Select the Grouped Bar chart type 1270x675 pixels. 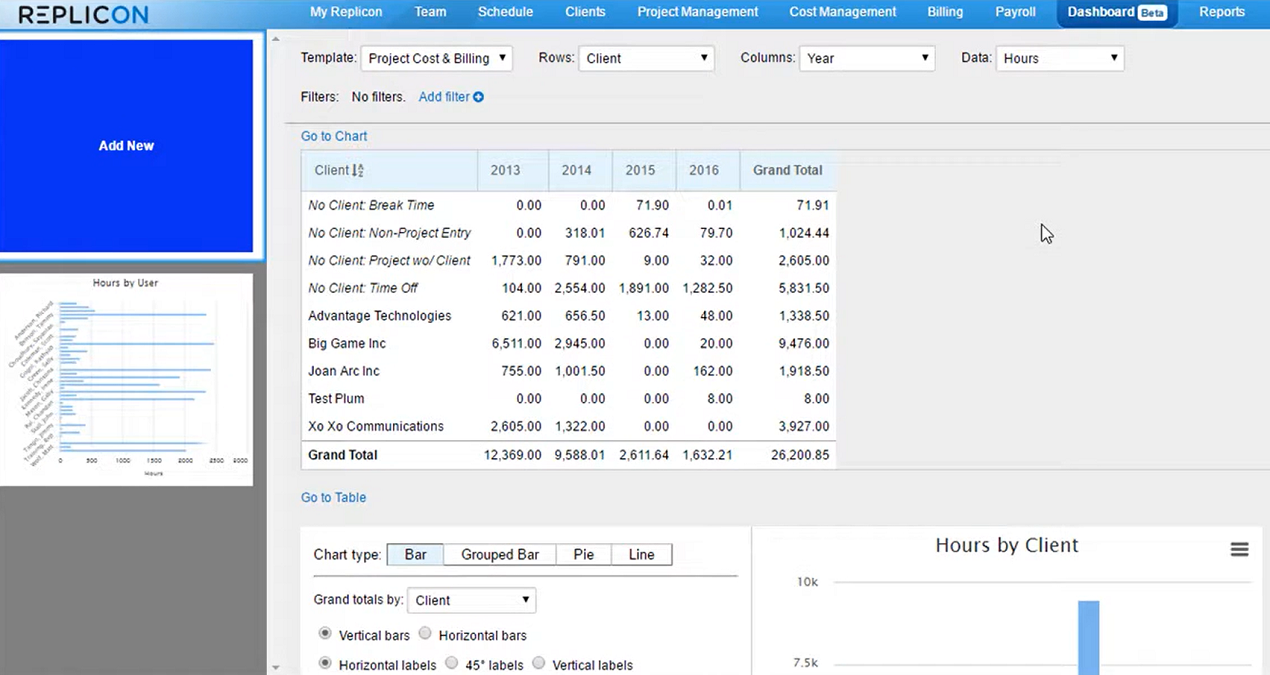(499, 554)
